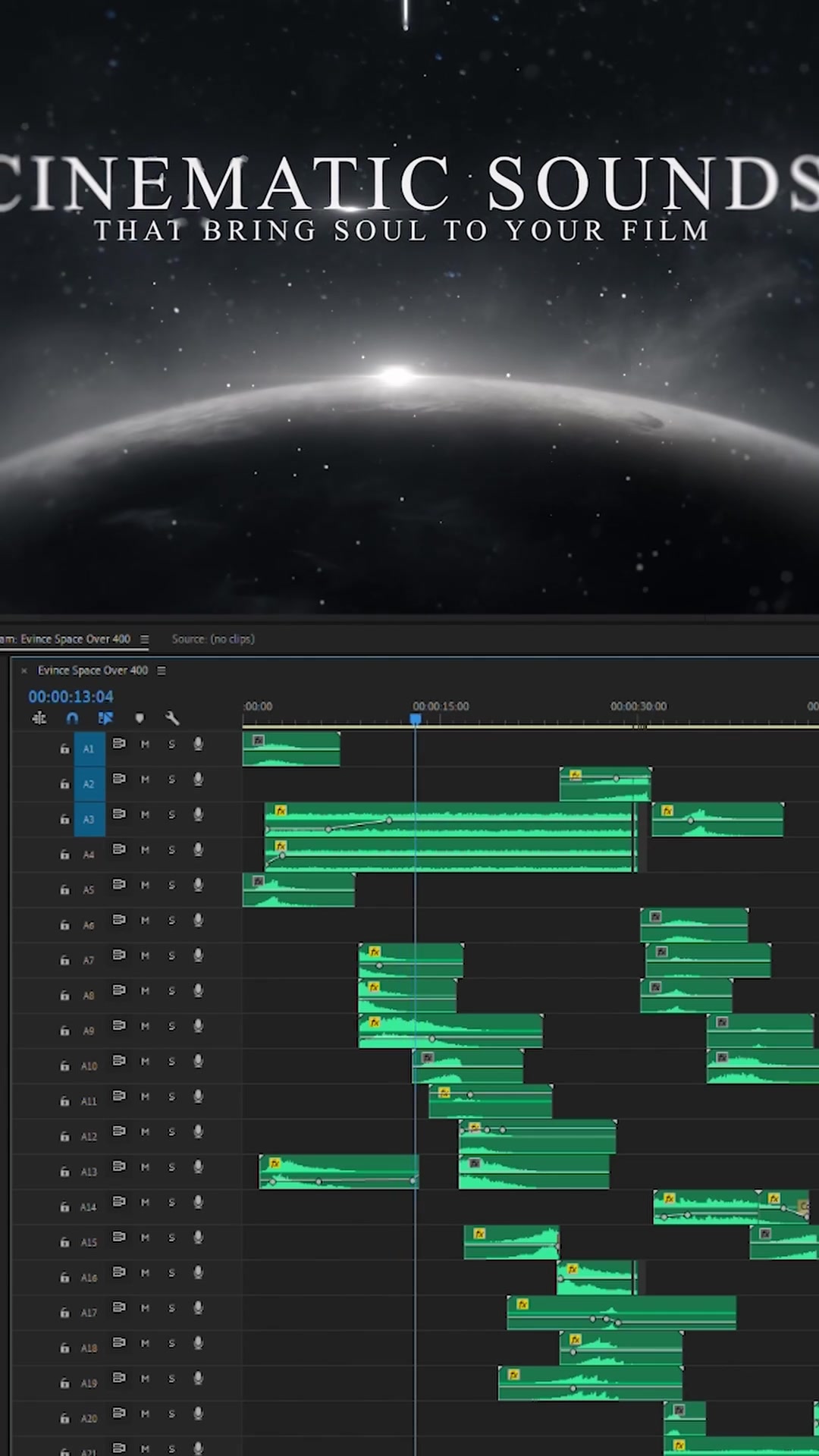Enable voice-over record on track A13
The width and height of the screenshot is (819, 1456).
pyautogui.click(x=198, y=1166)
